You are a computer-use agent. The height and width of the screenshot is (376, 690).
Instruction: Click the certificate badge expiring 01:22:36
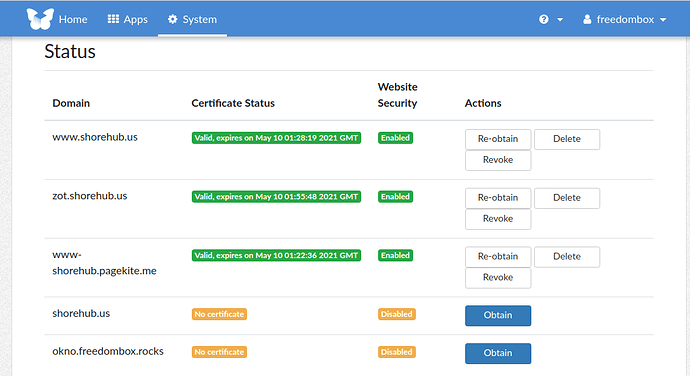tap(276, 255)
